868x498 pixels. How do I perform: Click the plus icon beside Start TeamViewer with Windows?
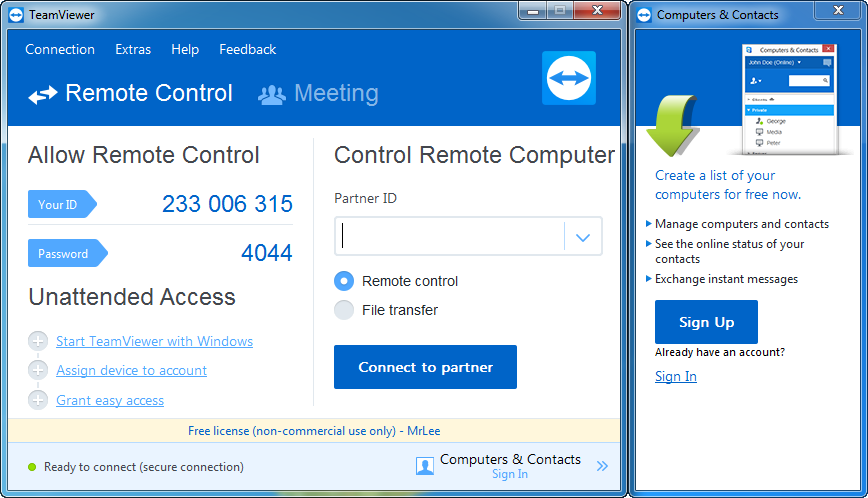tap(38, 341)
